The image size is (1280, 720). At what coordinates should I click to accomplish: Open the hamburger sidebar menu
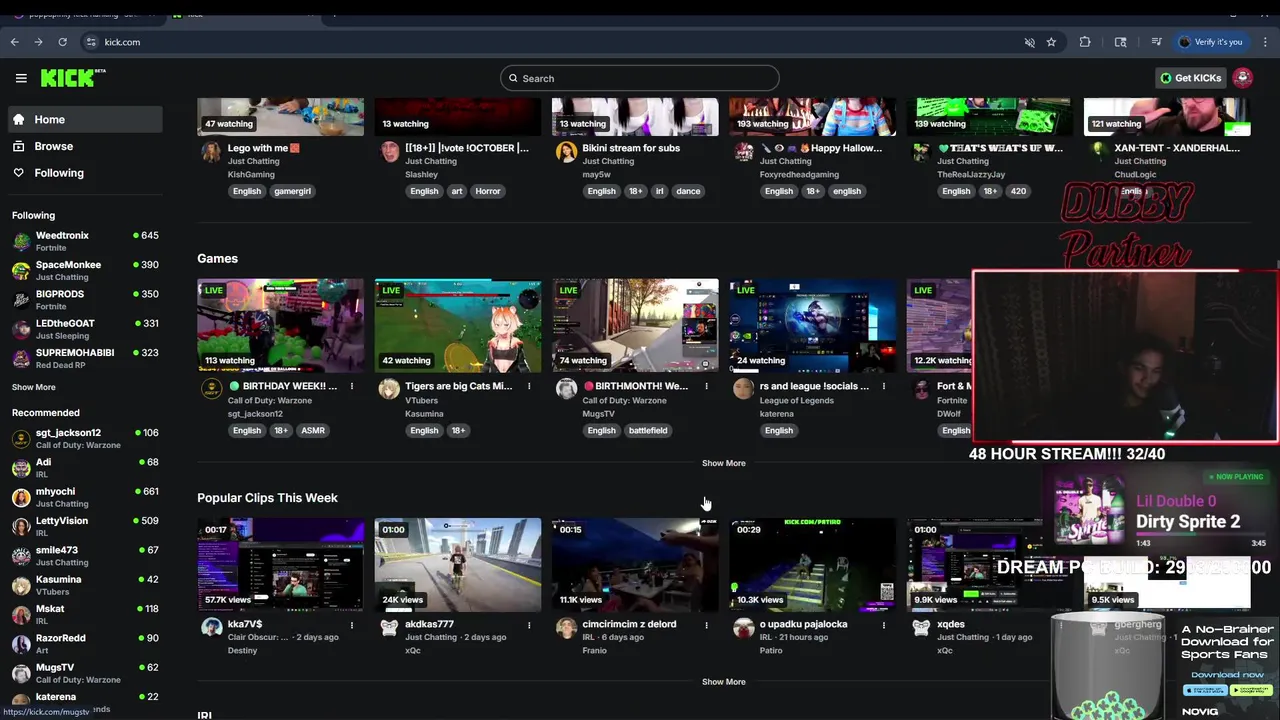[21, 78]
